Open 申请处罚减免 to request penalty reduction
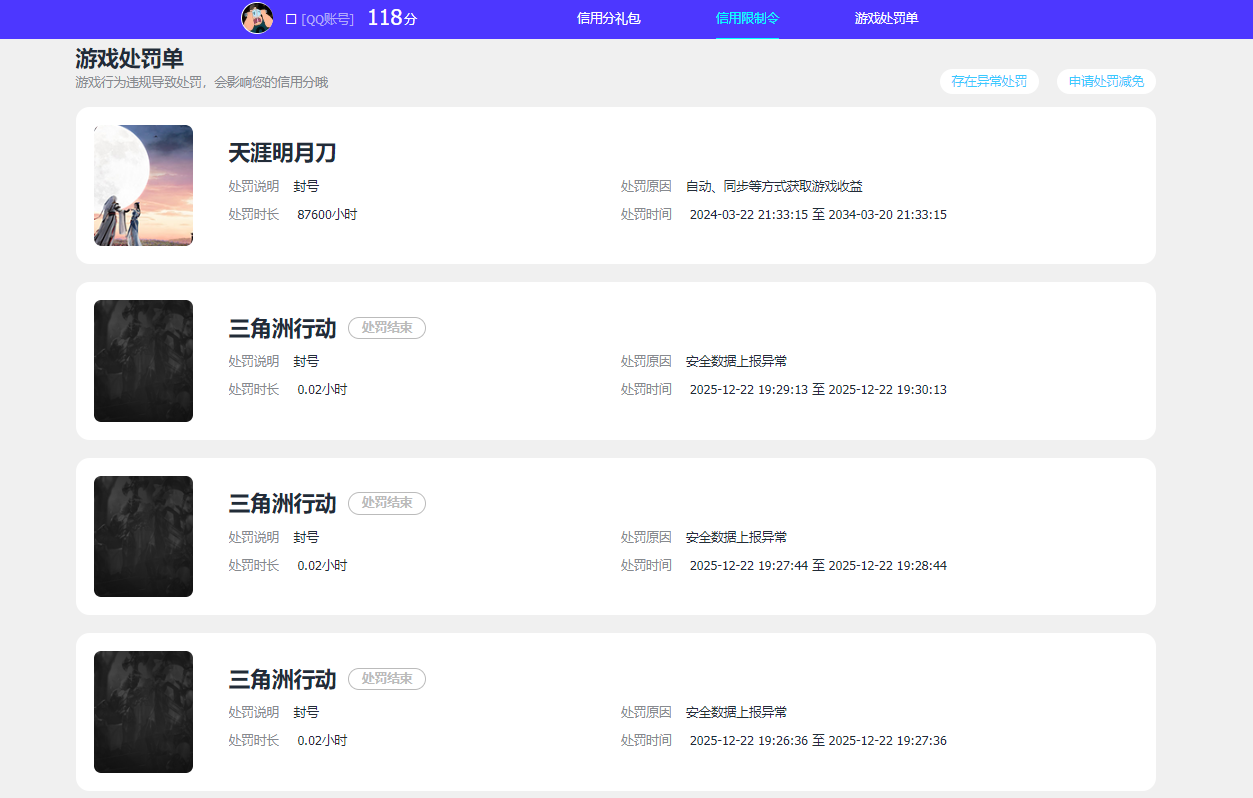The height and width of the screenshot is (798, 1253). [1106, 81]
